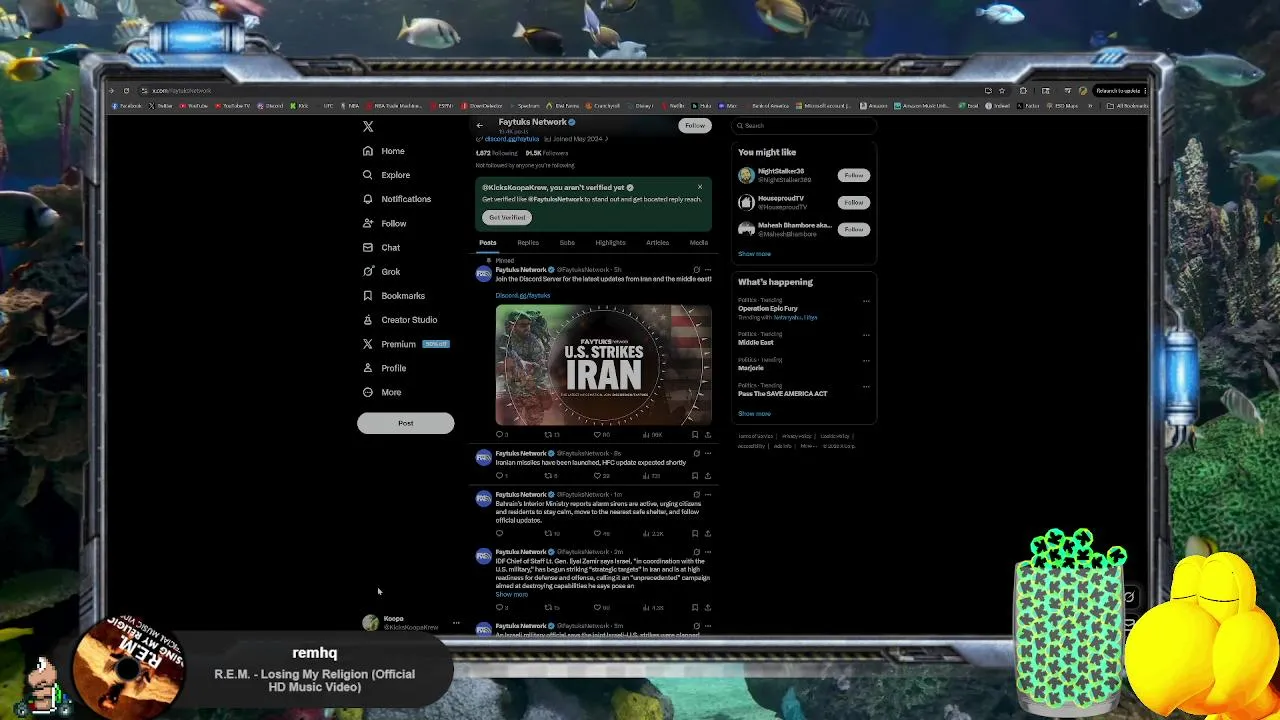The image size is (1280, 720).
Task: Open more options for Middle East trend
Action: click(866, 335)
